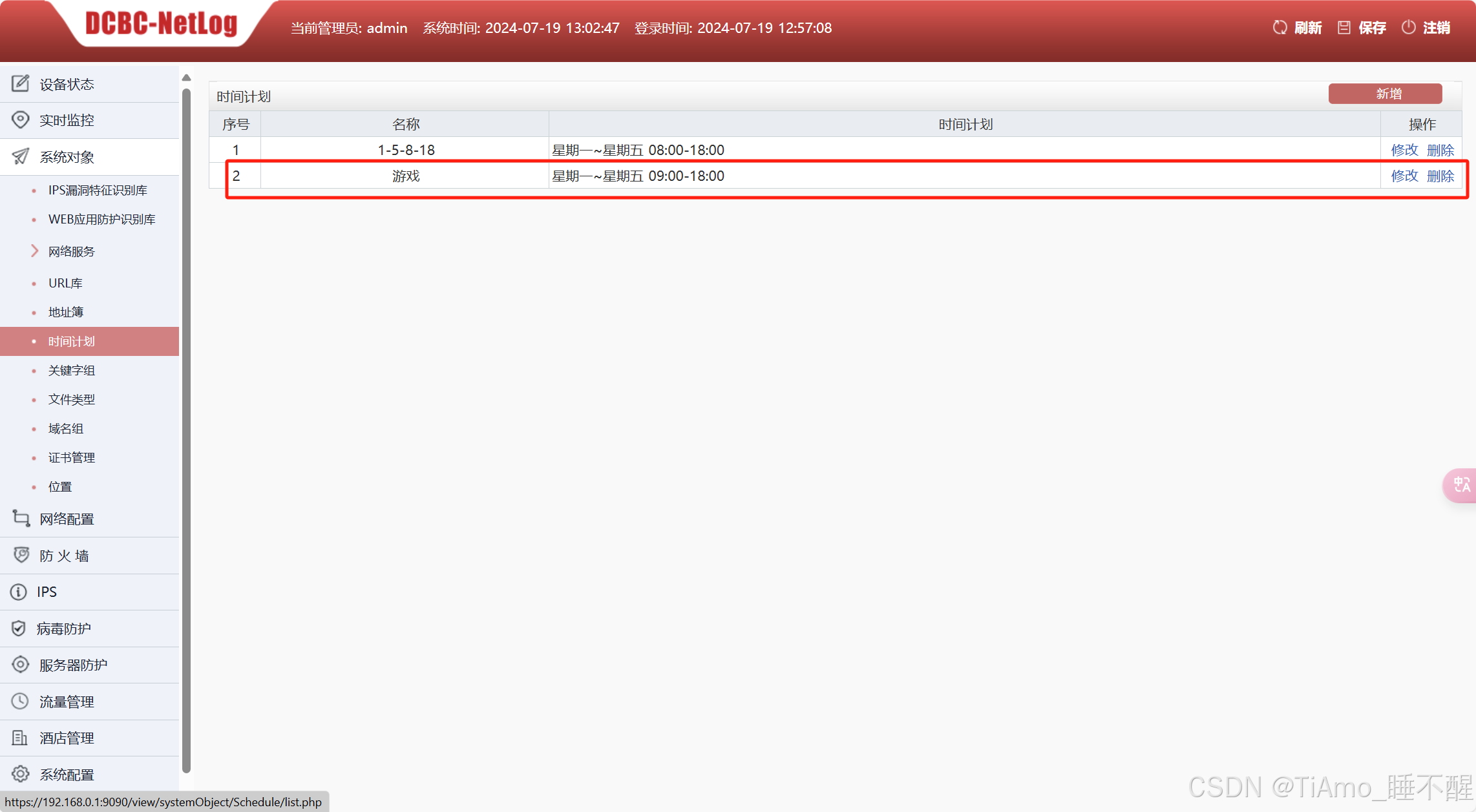Click the 设备状态 edit icon
This screenshot has height=812, width=1476.
coord(21,83)
